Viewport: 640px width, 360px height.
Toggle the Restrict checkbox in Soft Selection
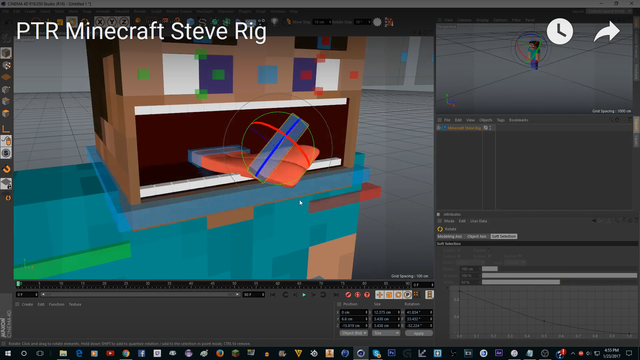click(520, 256)
